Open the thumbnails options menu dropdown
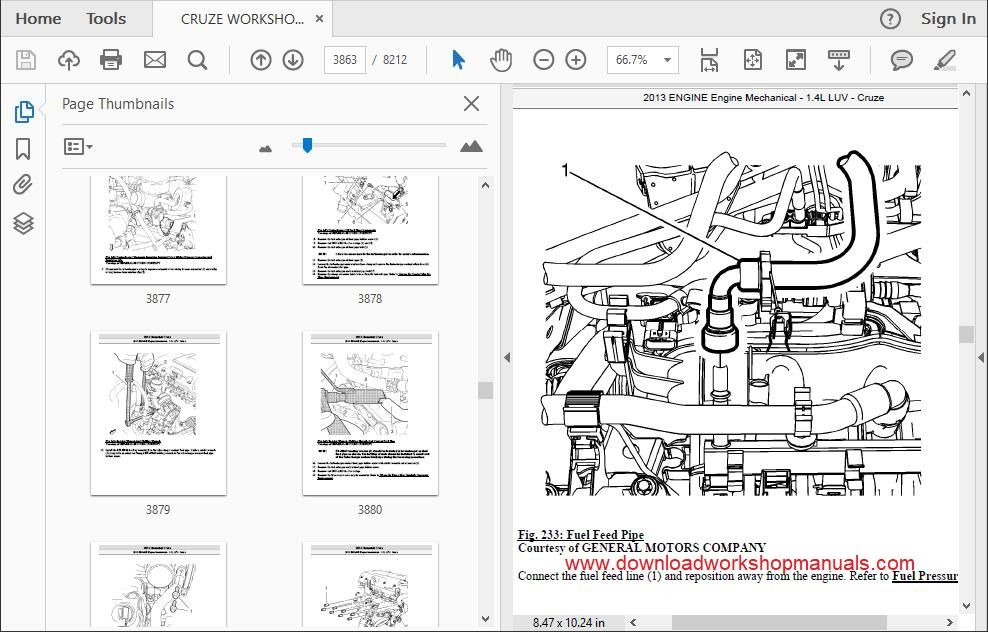 pos(78,147)
